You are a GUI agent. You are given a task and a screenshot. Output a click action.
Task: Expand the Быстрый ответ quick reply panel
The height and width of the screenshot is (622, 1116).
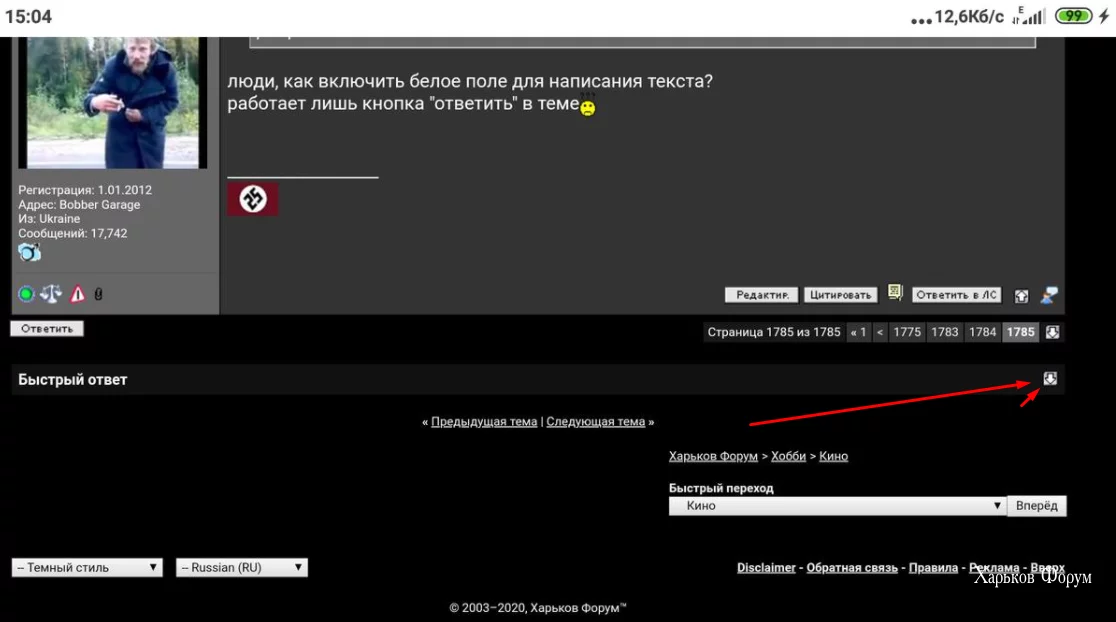1050,379
